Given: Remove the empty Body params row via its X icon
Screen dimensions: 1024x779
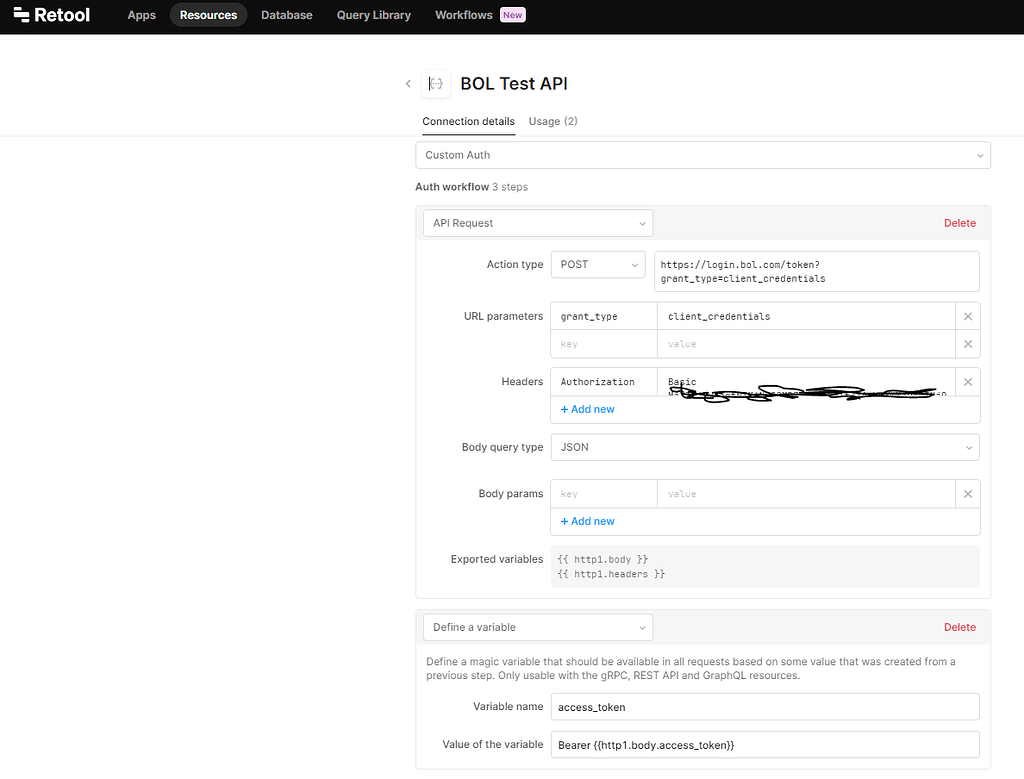Looking at the screenshot, I should [967, 493].
